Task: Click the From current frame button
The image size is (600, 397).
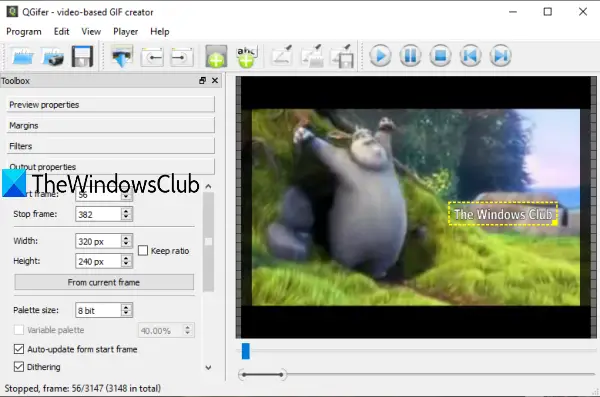Action: tap(104, 282)
